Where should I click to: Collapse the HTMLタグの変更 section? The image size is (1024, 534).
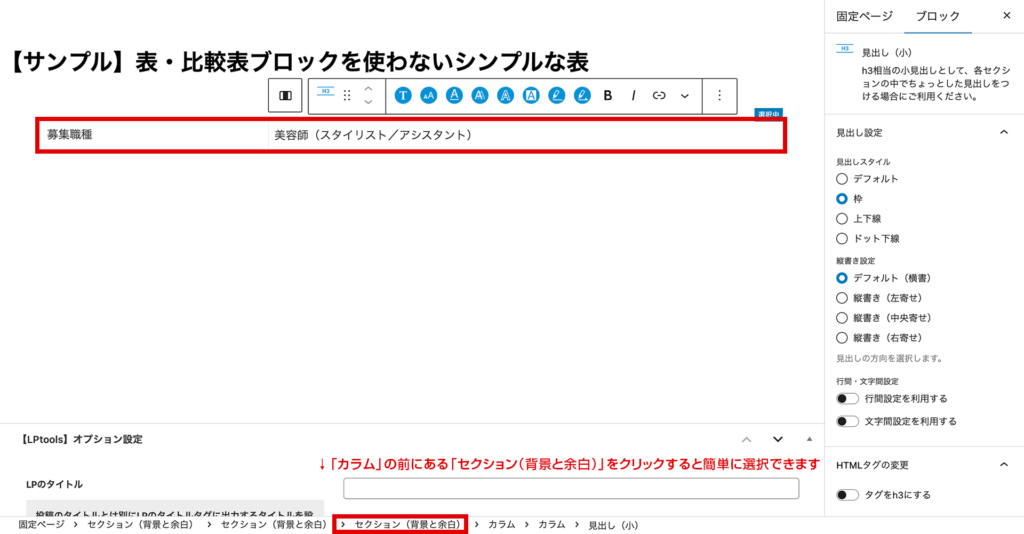(x=1003, y=465)
